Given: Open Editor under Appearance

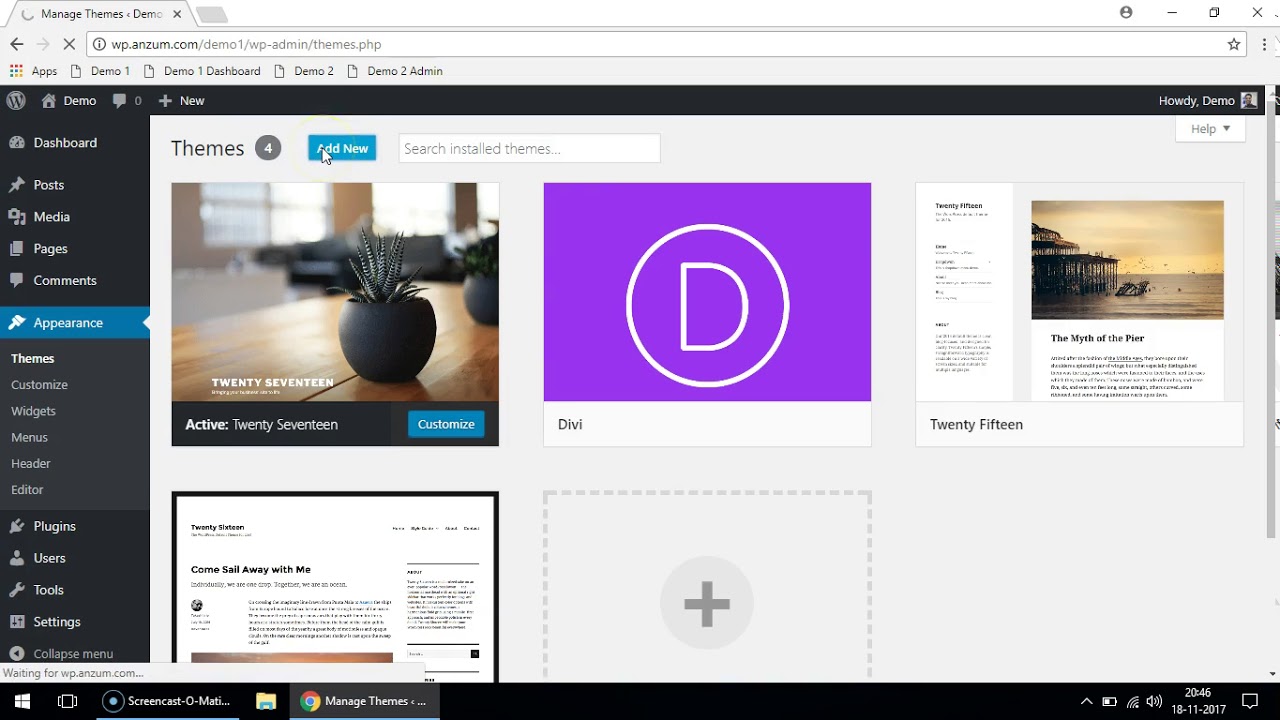Looking at the screenshot, I should coord(27,490).
